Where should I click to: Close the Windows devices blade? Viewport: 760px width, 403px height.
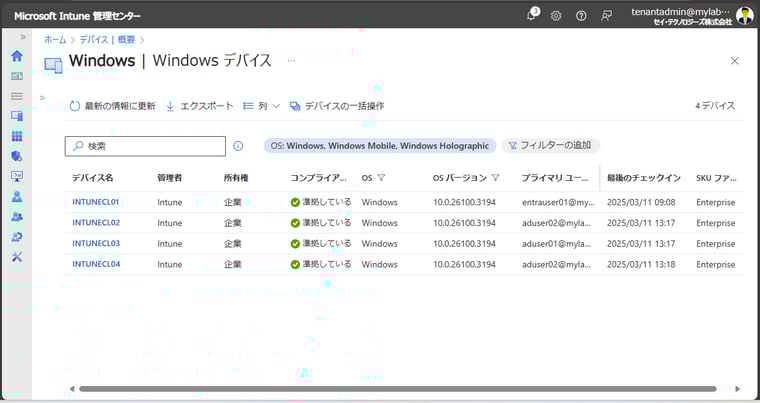[x=734, y=61]
